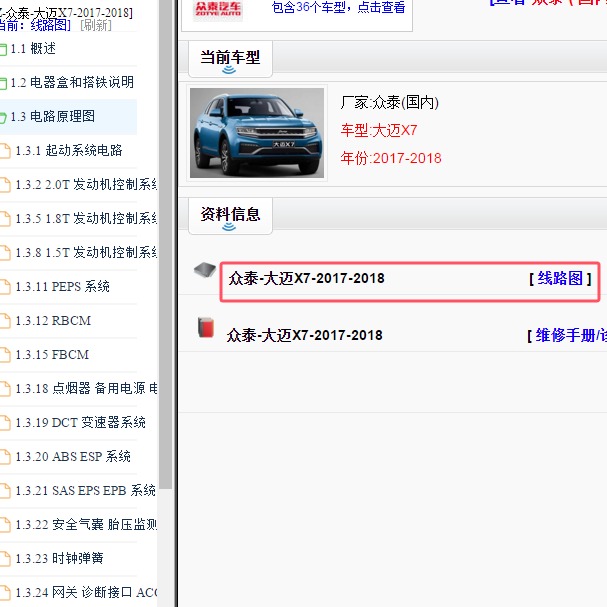
Task: Open the 1.1 概述 folder icon
Action: click(3, 50)
